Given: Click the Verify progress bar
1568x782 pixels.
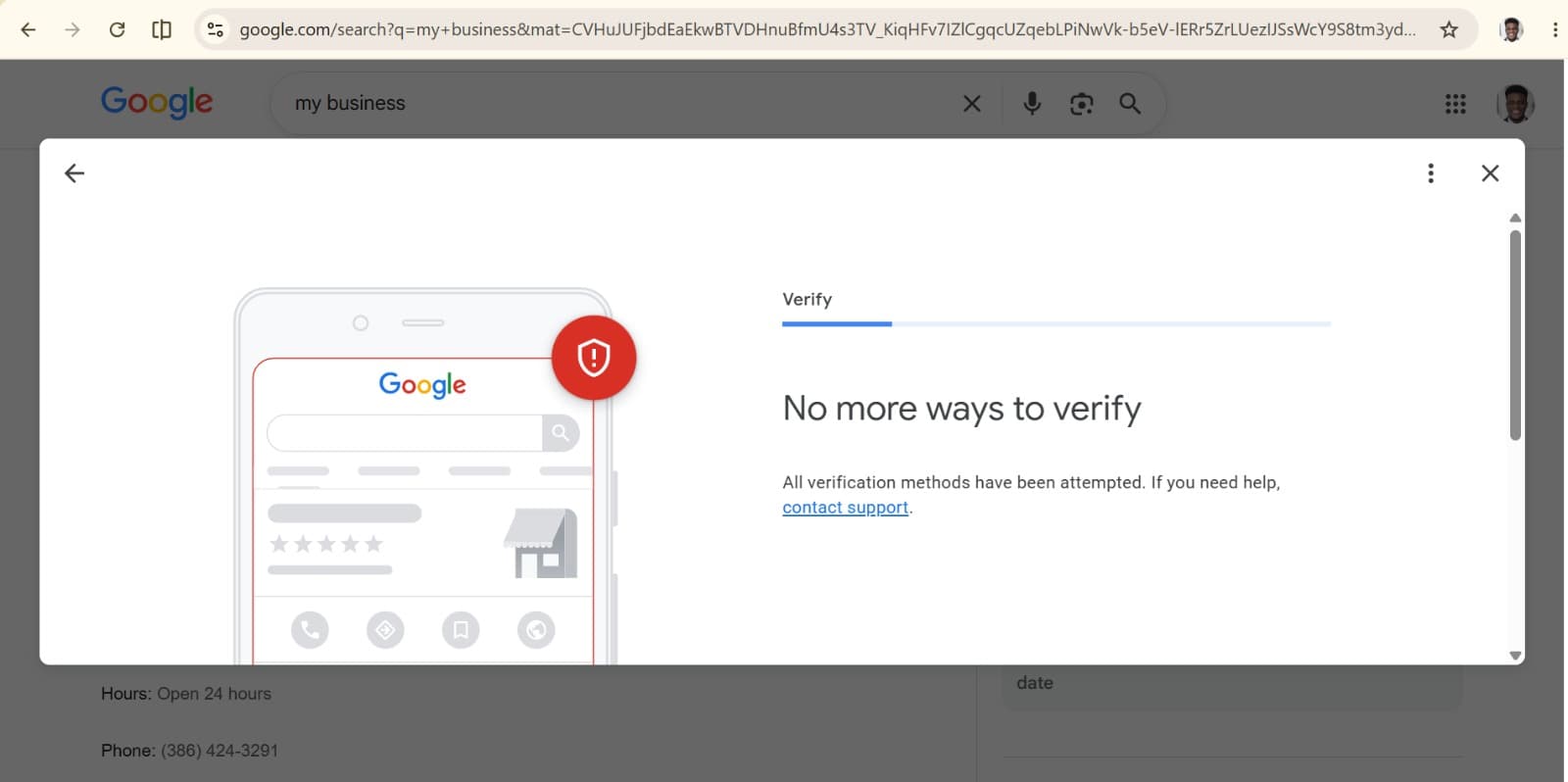Looking at the screenshot, I should pos(1056,323).
